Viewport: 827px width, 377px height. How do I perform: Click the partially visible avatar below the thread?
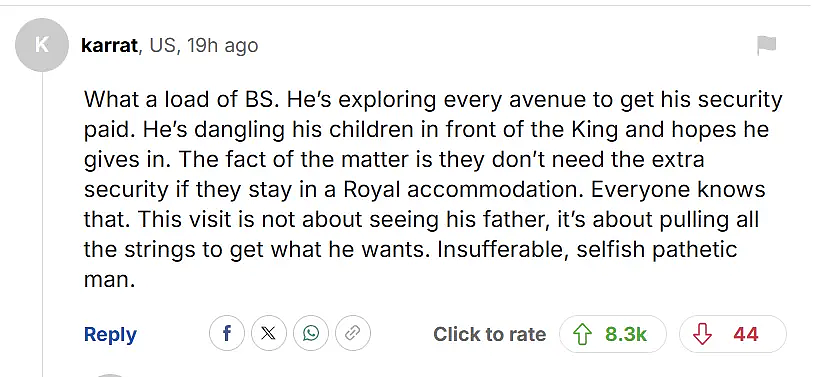(111, 375)
